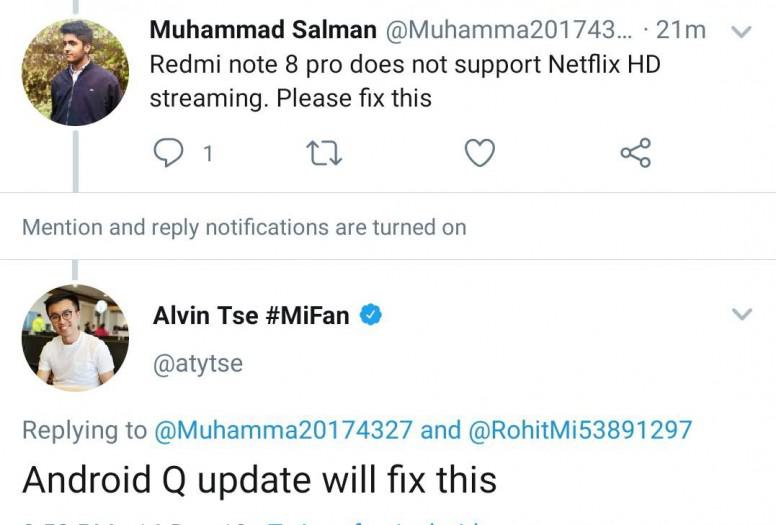Open Alvin Tse's profile picture
776x525 pixels.
[75, 337]
